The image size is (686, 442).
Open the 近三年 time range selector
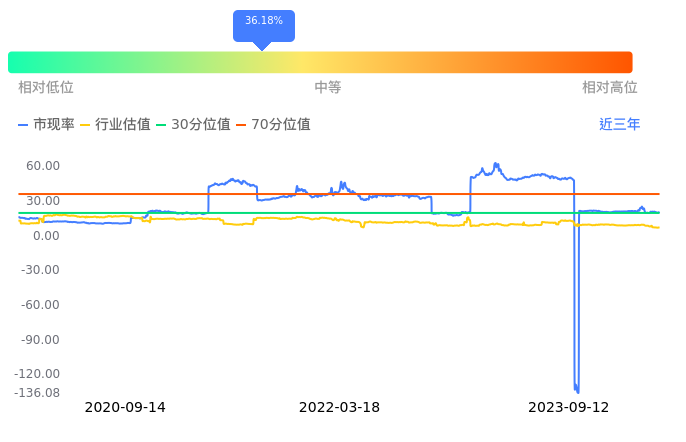point(619,125)
